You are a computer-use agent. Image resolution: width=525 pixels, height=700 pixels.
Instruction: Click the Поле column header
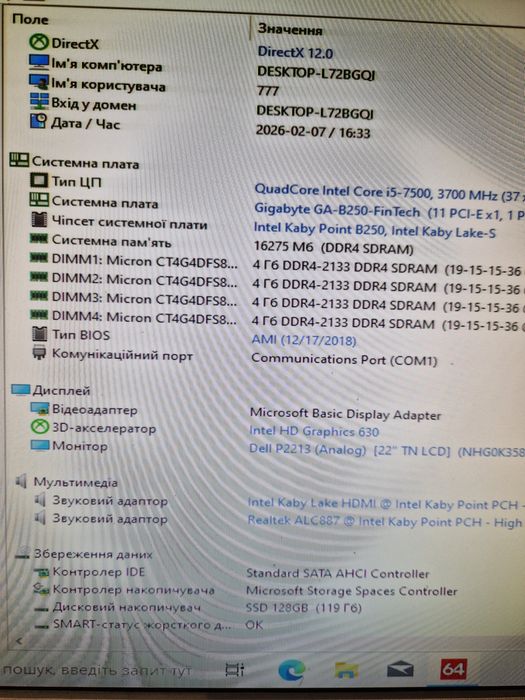(30, 19)
